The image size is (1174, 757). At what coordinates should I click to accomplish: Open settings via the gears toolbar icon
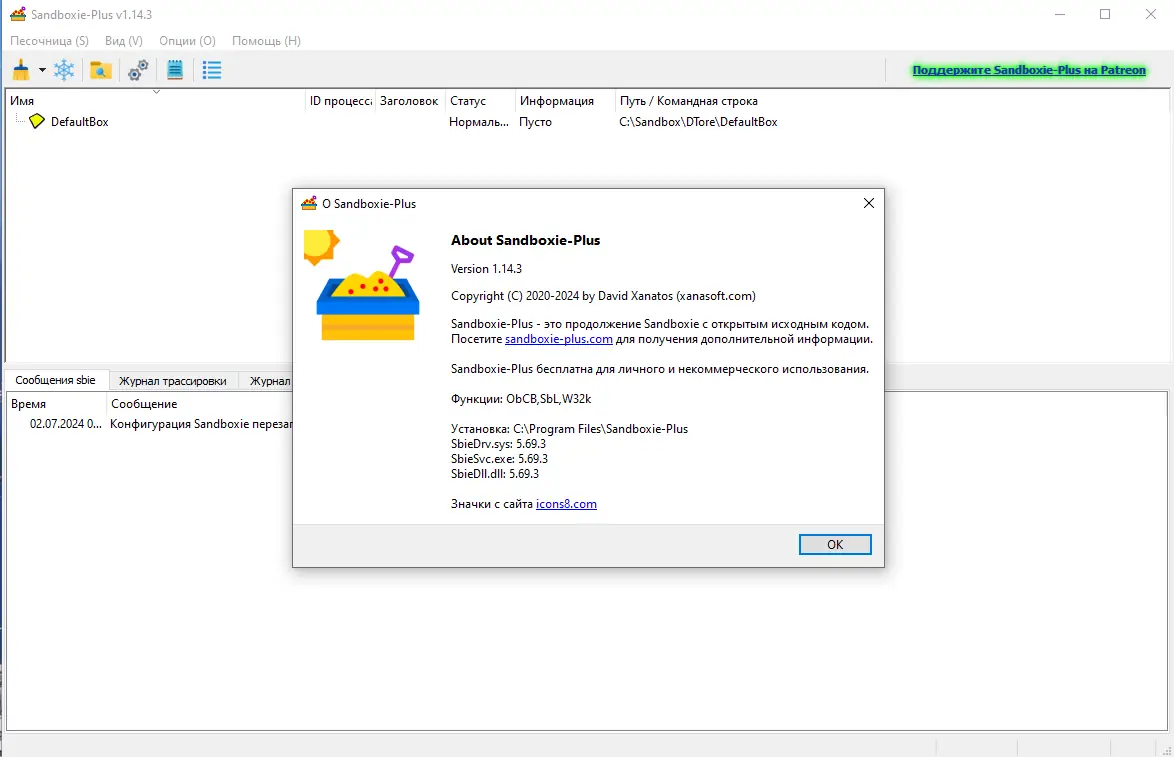pyautogui.click(x=138, y=70)
